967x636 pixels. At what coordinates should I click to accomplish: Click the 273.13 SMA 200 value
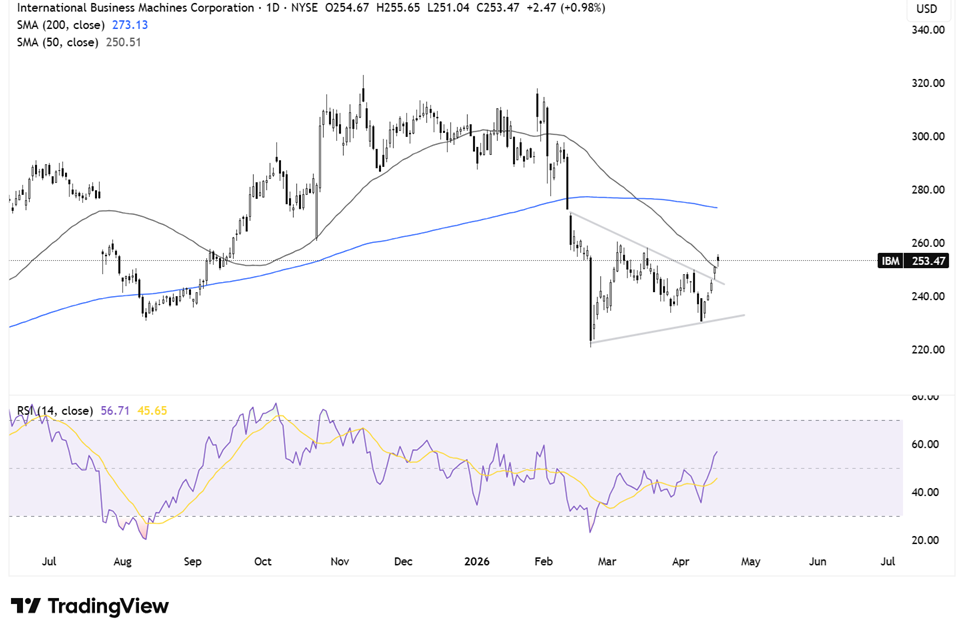pyautogui.click(x=130, y=25)
